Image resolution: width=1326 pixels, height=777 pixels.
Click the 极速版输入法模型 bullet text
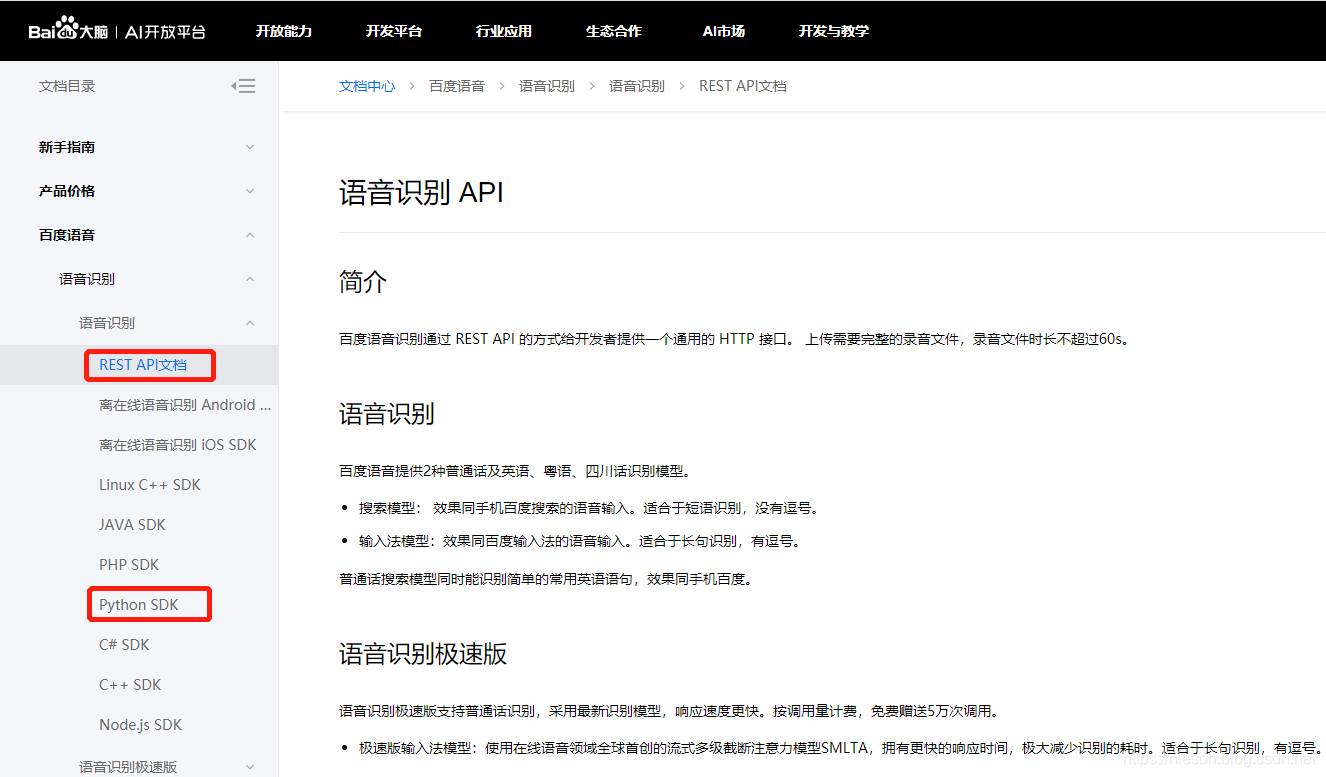click(x=841, y=747)
